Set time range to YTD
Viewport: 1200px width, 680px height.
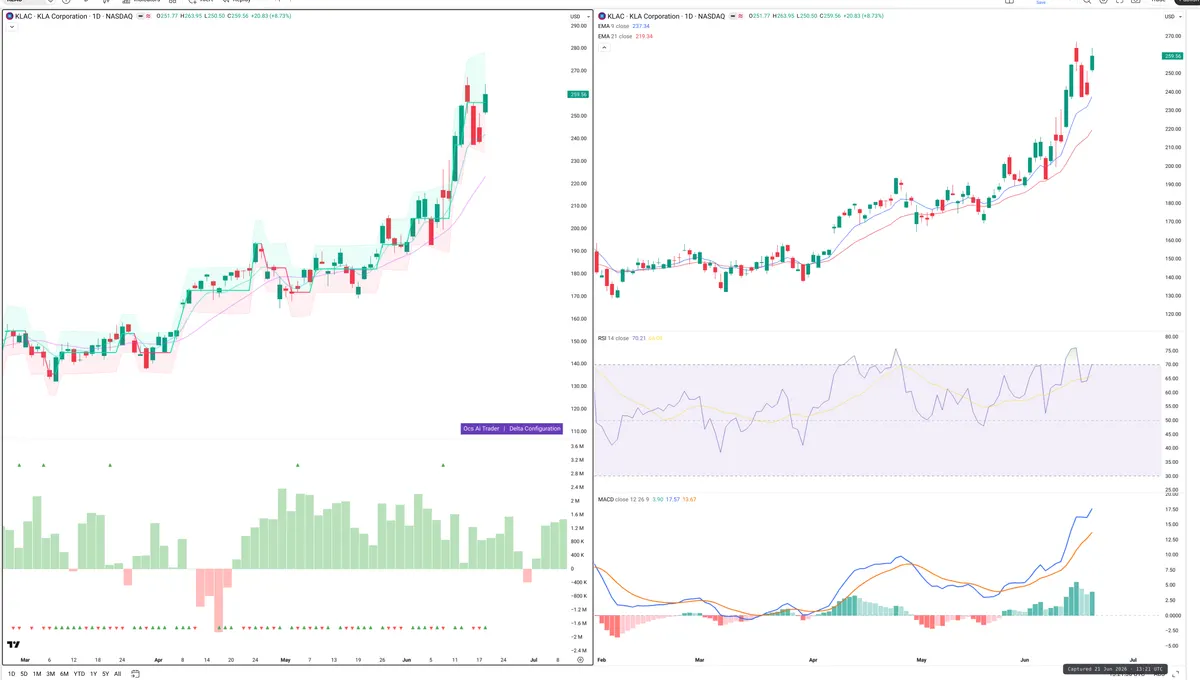click(x=79, y=674)
